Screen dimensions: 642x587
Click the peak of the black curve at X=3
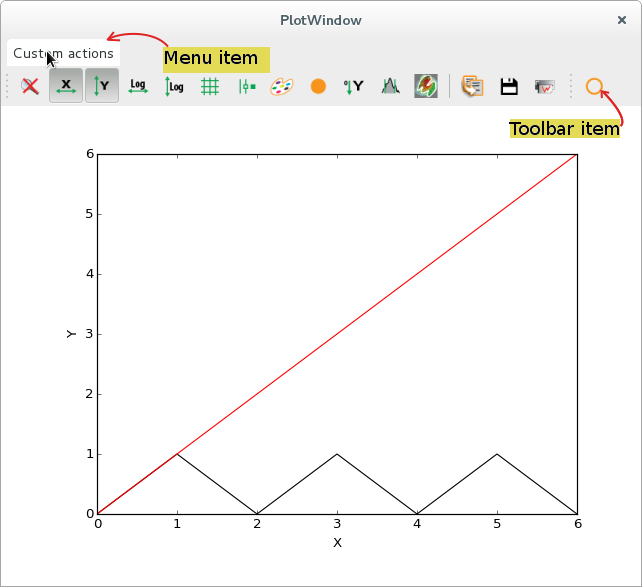[x=337, y=454]
